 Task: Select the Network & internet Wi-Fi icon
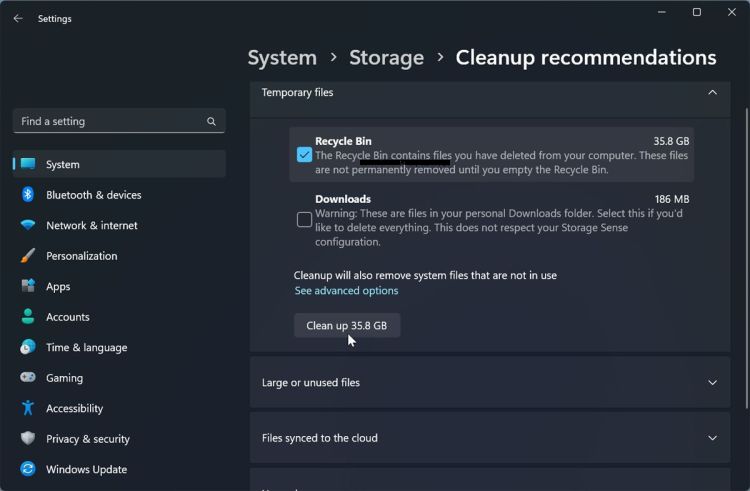click(28, 226)
